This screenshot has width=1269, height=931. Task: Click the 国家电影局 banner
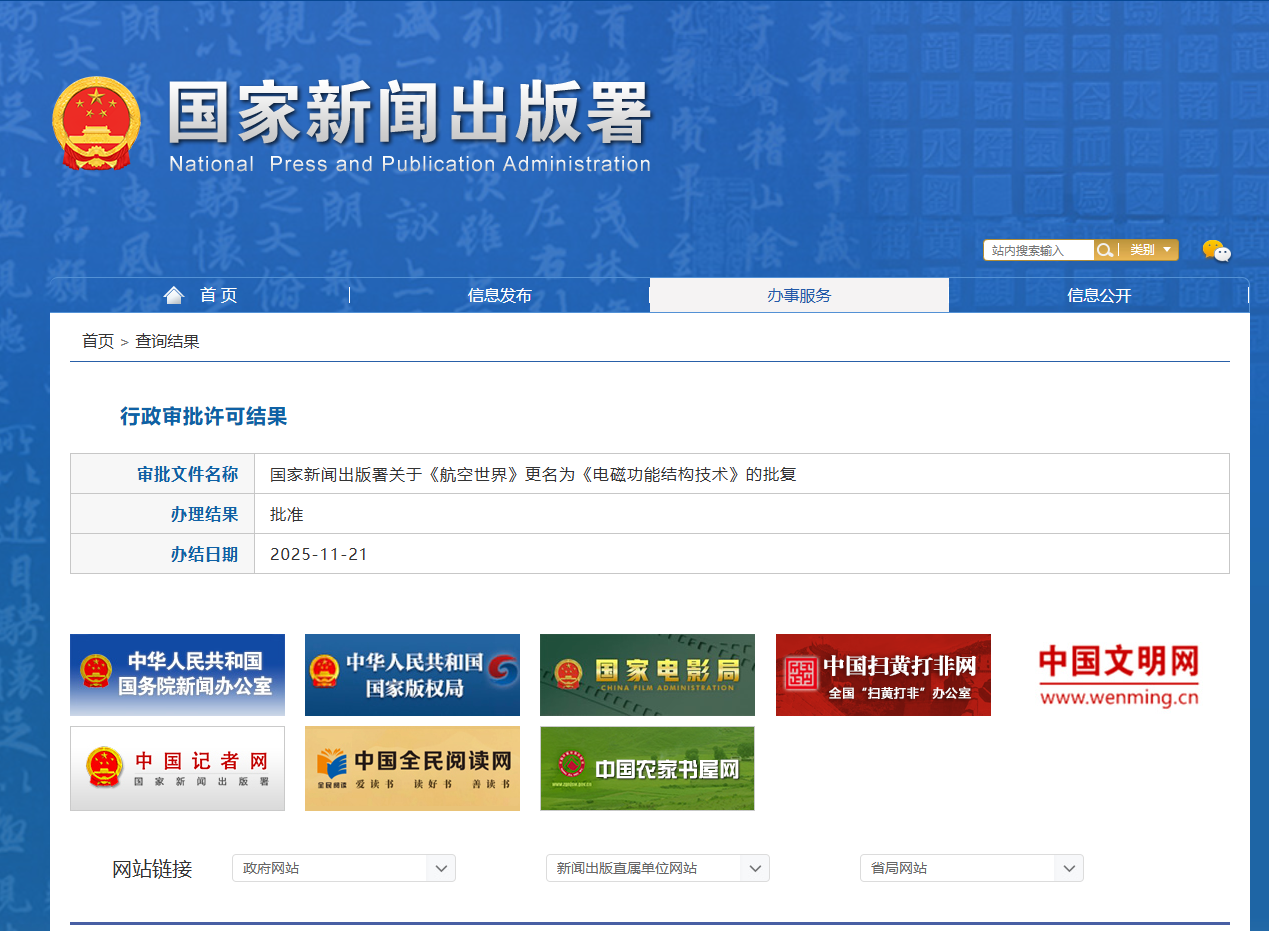tap(647, 675)
